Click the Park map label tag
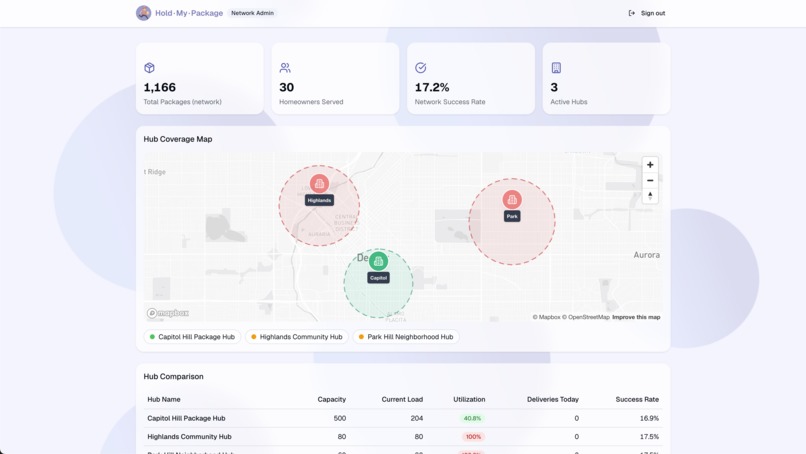This screenshot has height=454, width=806. pos(512,216)
